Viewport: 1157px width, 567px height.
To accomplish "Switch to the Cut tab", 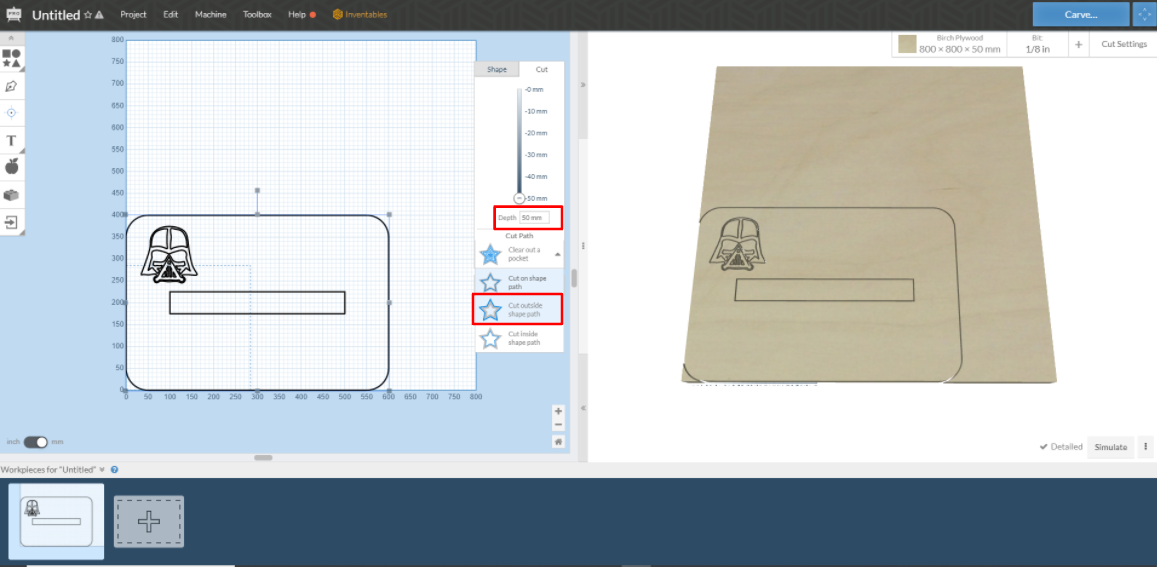I will tap(542, 69).
